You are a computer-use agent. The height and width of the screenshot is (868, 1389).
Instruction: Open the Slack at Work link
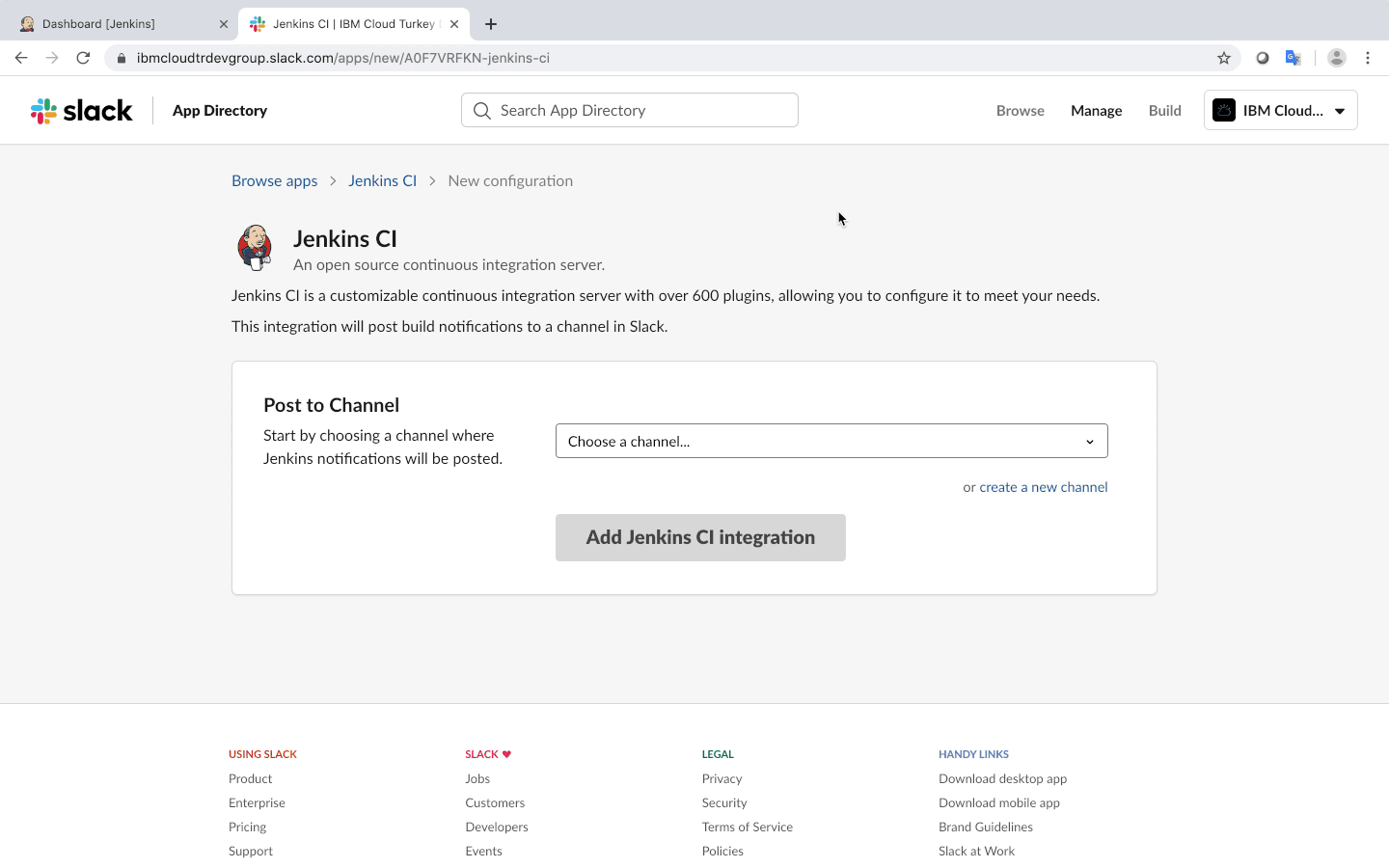[x=977, y=851]
